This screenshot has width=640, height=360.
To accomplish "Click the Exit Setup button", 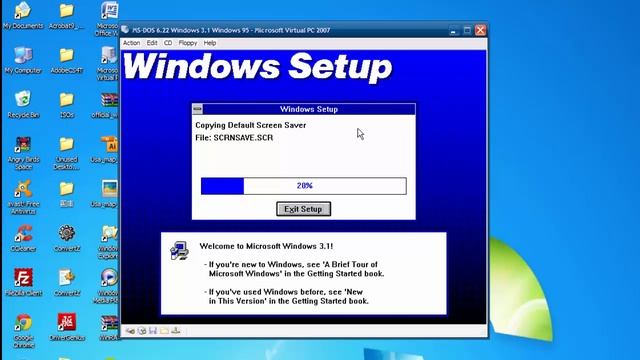I will pyautogui.click(x=303, y=209).
